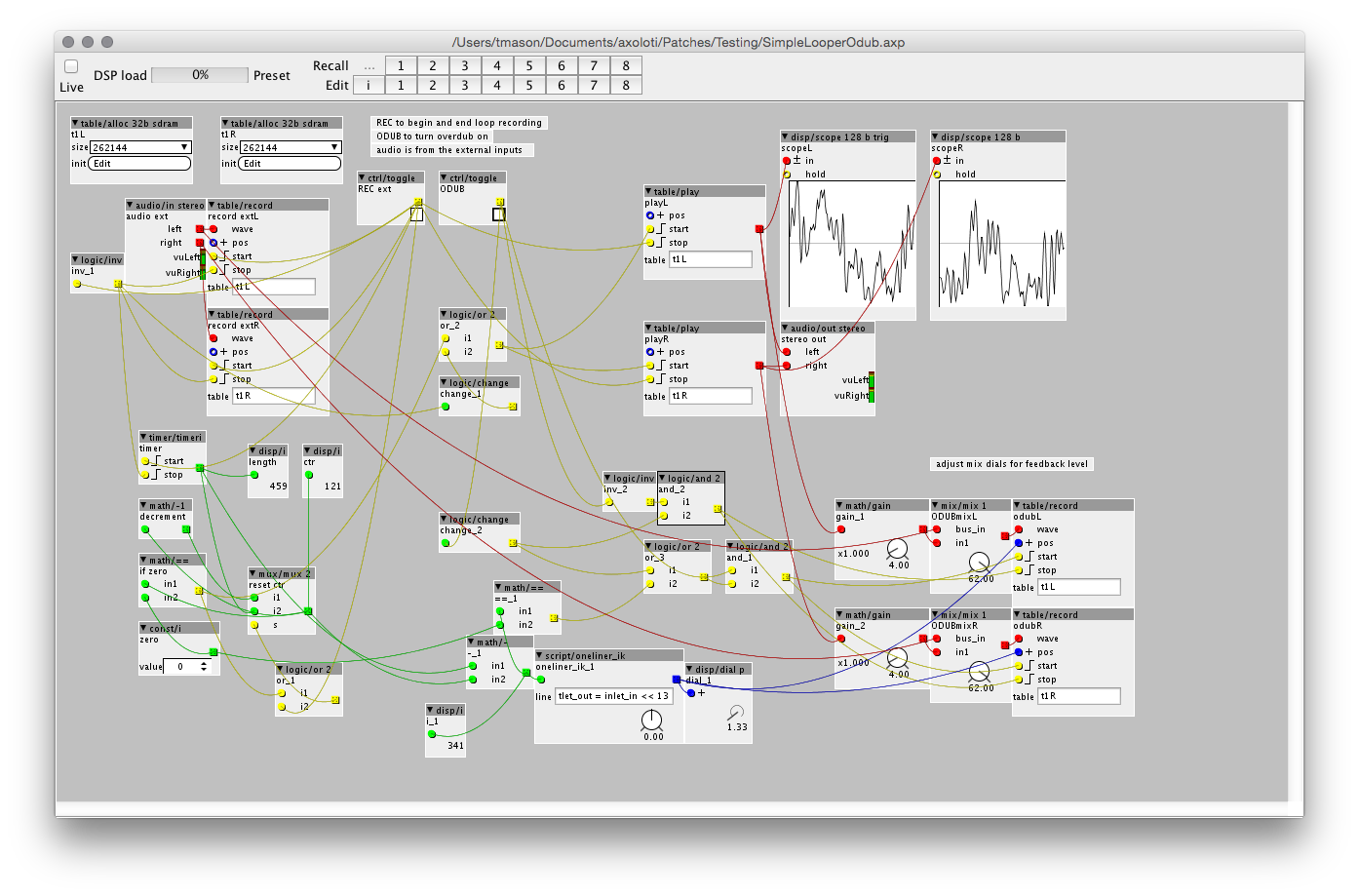1359x896 pixels.
Task: Click the red in inlet of scopeL
Action: click(787, 161)
